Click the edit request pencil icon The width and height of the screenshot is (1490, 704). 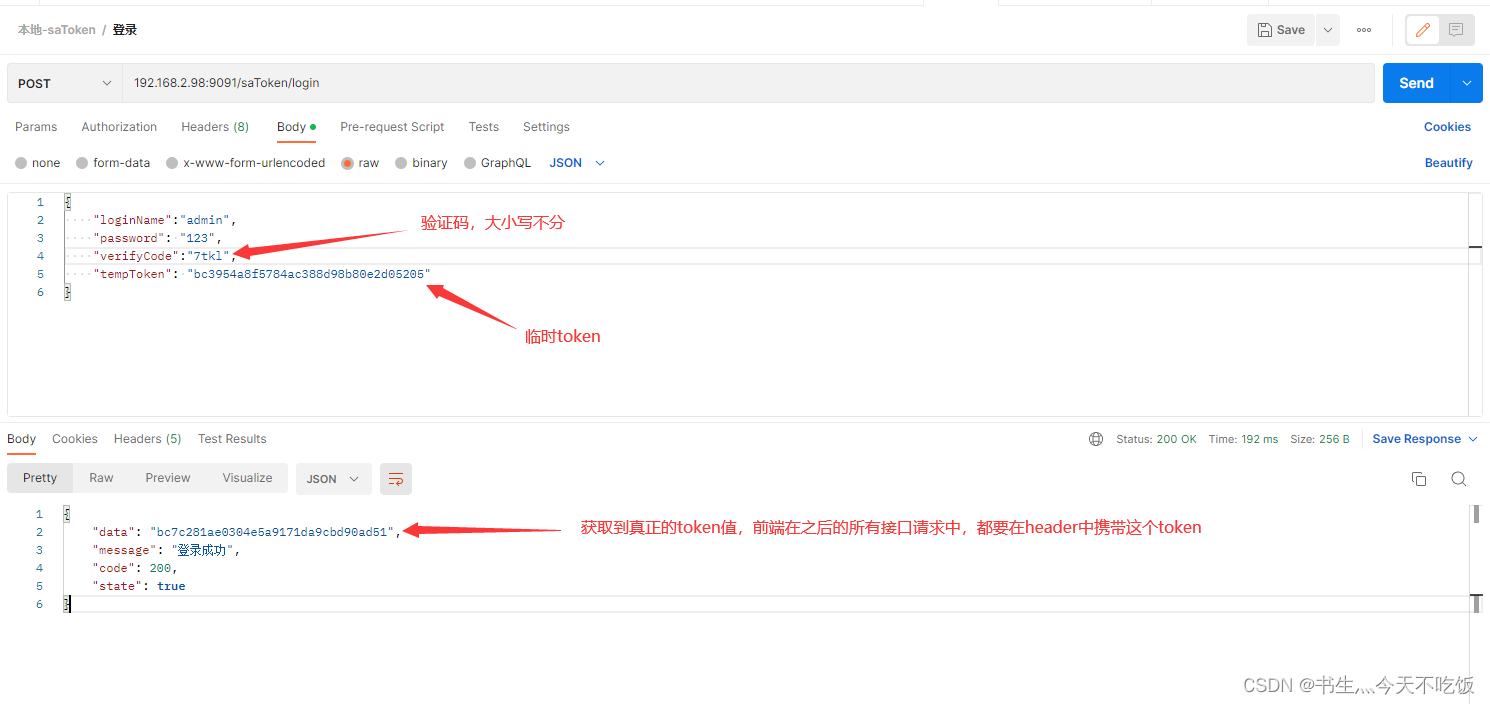pyautogui.click(x=1422, y=29)
